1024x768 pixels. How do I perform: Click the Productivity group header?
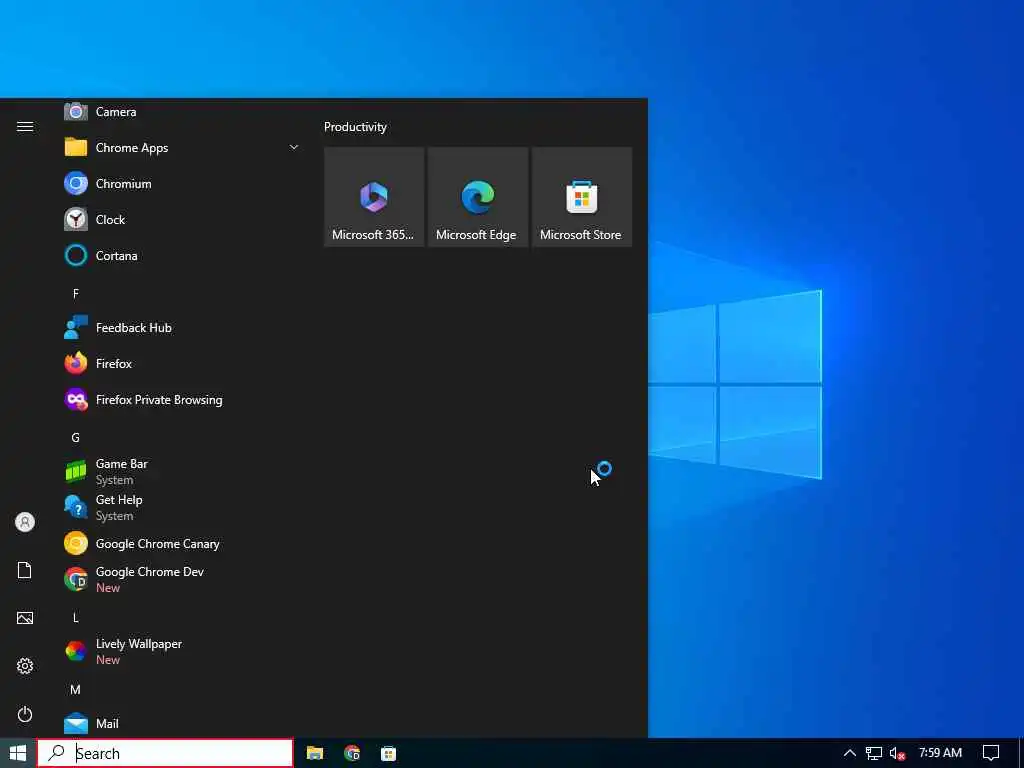(355, 127)
